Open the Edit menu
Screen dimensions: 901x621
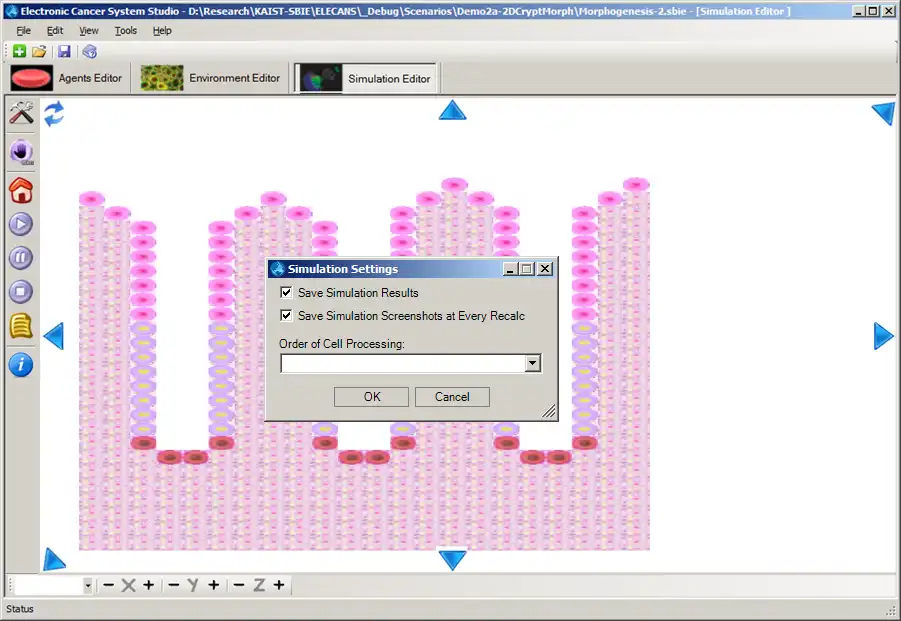[55, 30]
